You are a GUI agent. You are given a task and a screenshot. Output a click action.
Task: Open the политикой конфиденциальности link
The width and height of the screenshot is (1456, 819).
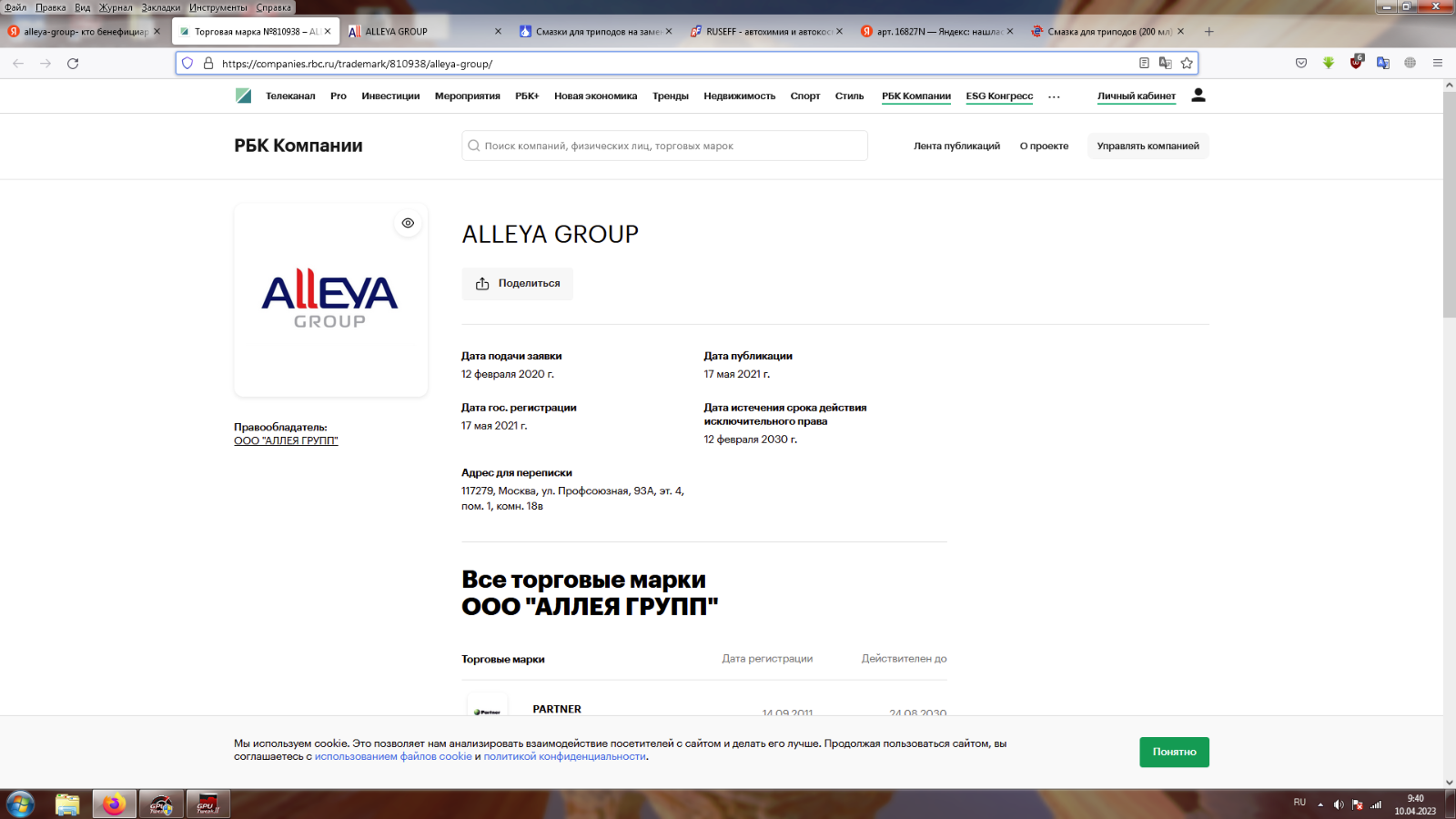coord(564,756)
